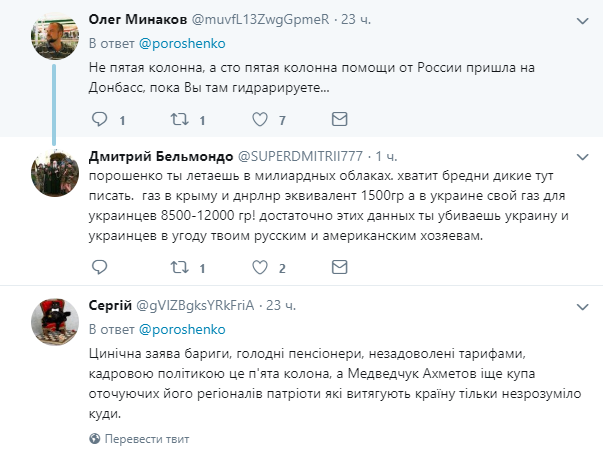The width and height of the screenshot is (603, 449).
Task: Retweet Олег Минаков's tweet
Action: pos(180,120)
